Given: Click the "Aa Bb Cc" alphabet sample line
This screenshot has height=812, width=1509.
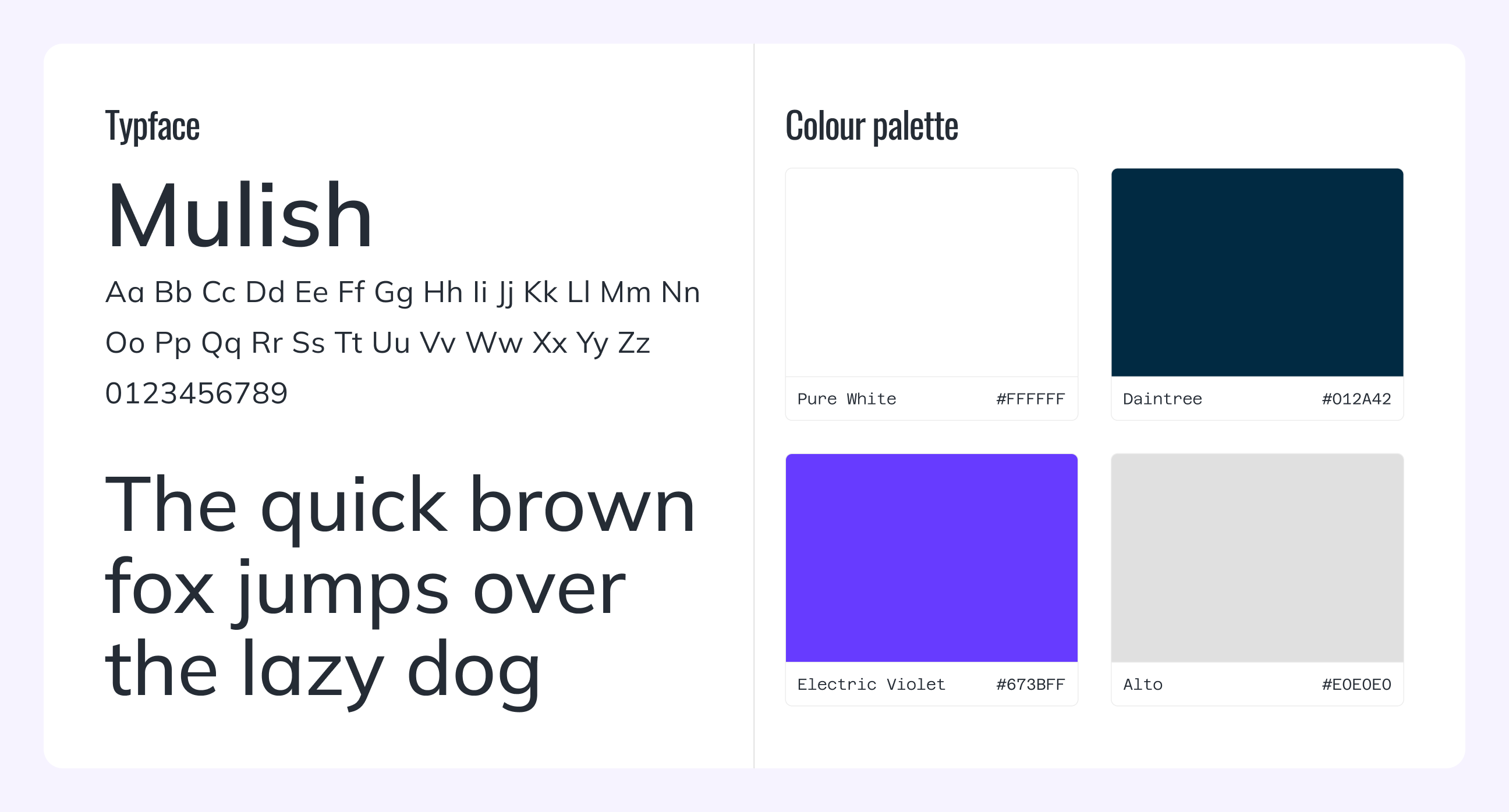Looking at the screenshot, I should point(402,292).
